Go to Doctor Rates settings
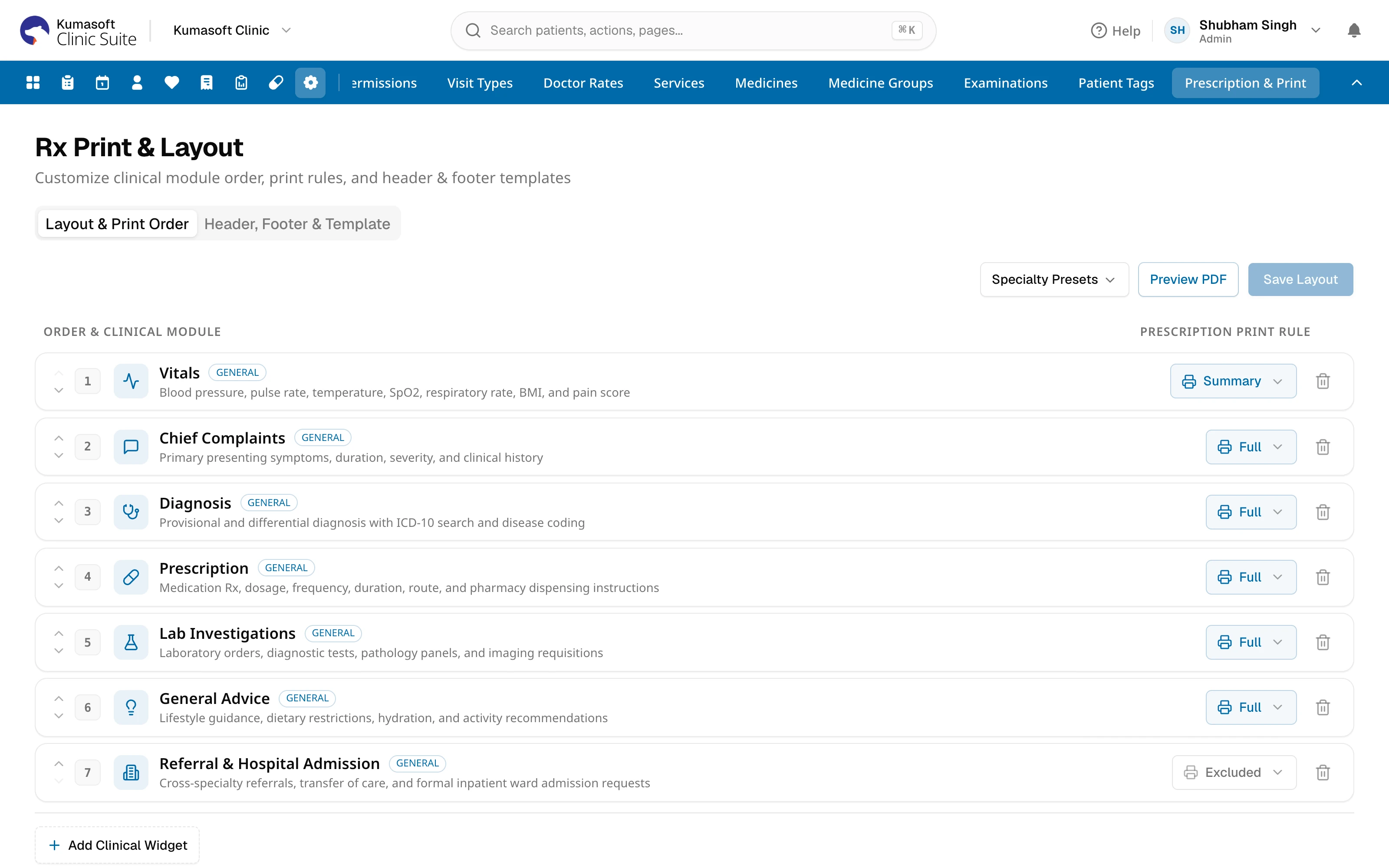This screenshot has width=1389, height=868. click(583, 82)
